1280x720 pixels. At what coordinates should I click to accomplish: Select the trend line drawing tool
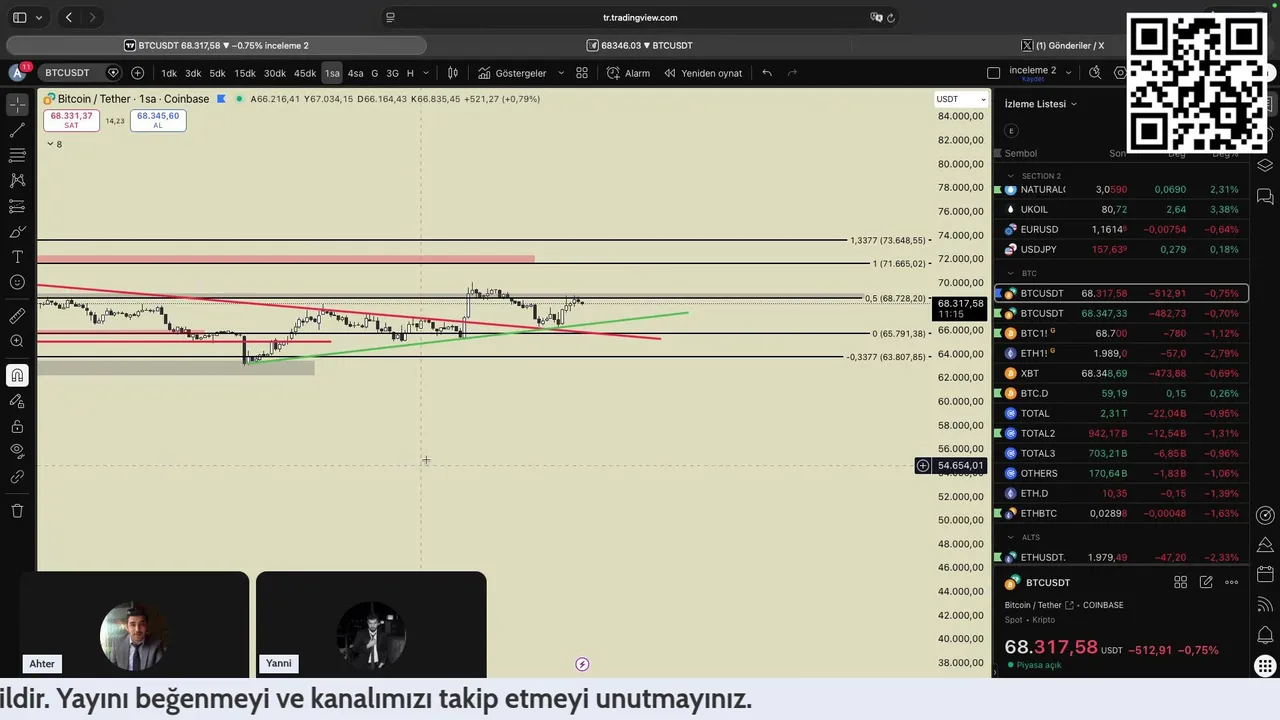tap(17, 130)
